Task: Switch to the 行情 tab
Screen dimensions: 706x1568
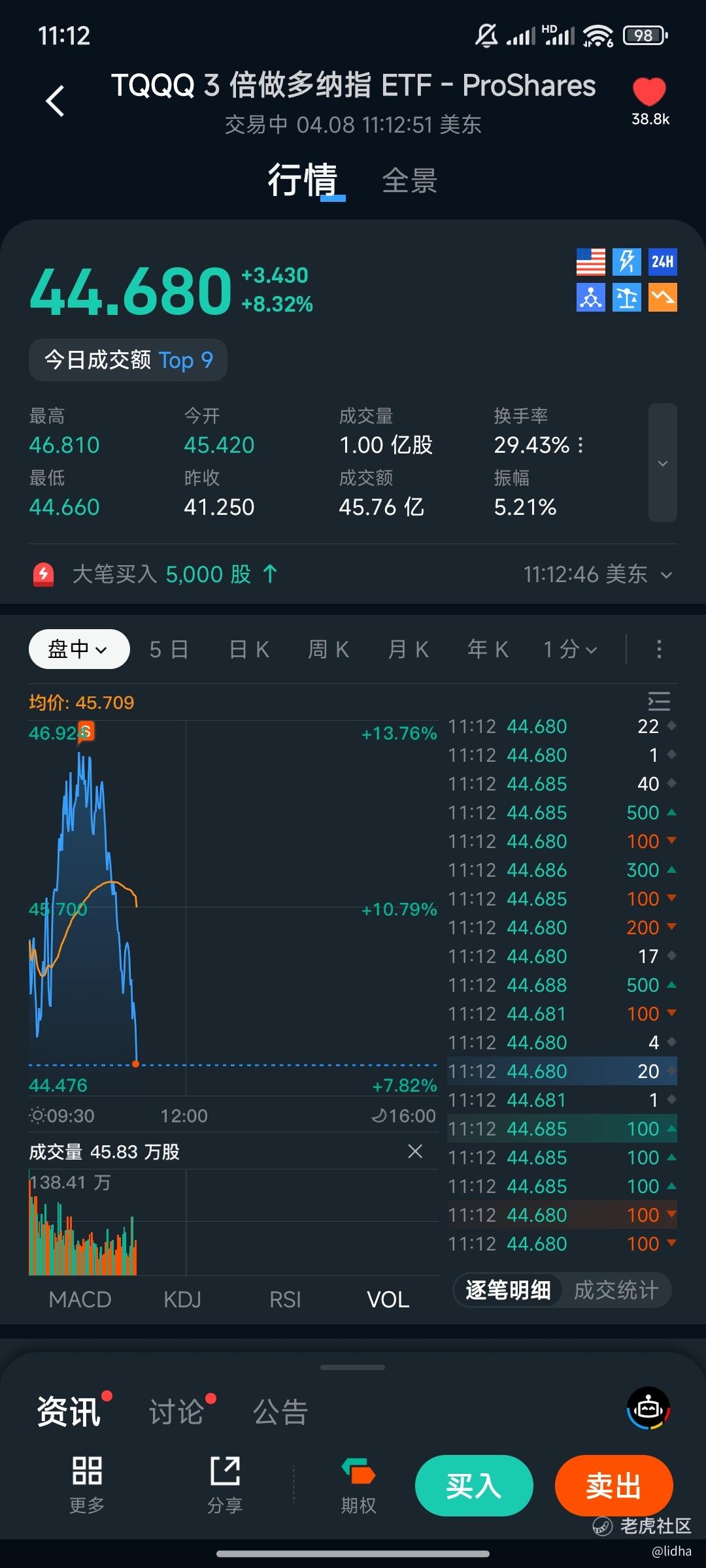Action: [303, 180]
